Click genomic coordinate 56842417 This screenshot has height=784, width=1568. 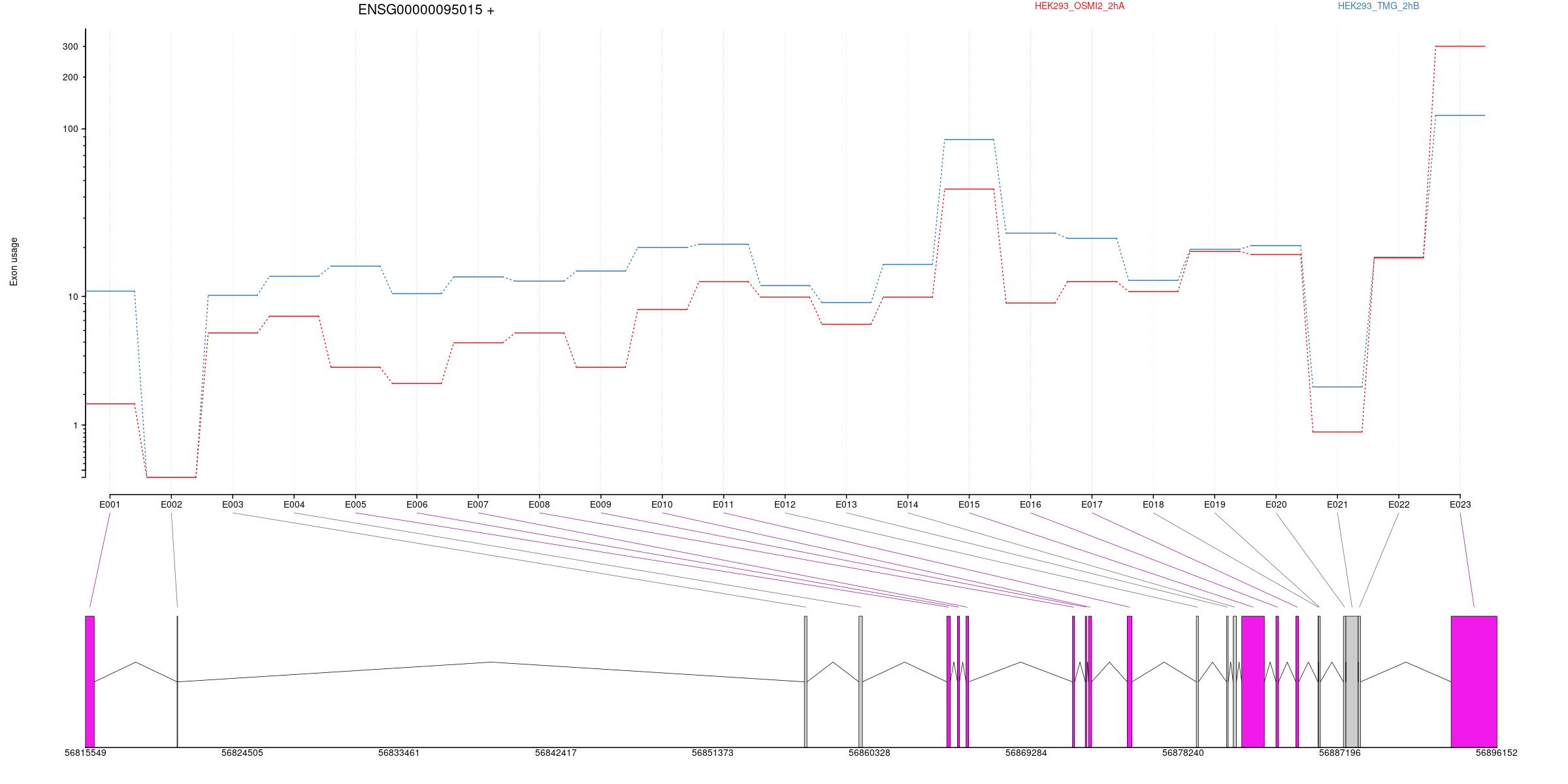click(x=556, y=753)
